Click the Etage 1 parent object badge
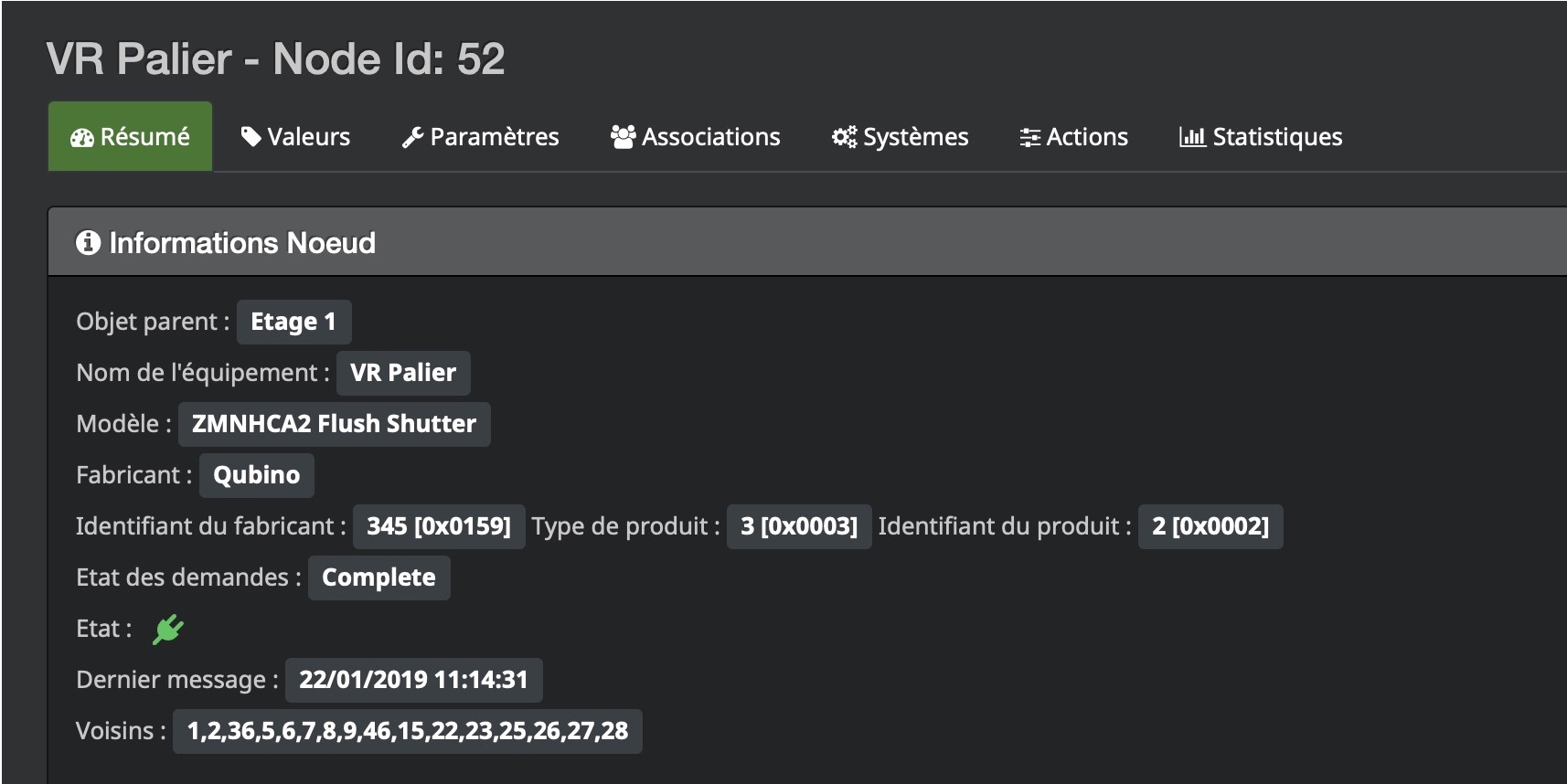This screenshot has width=1567, height=784. coord(293,322)
